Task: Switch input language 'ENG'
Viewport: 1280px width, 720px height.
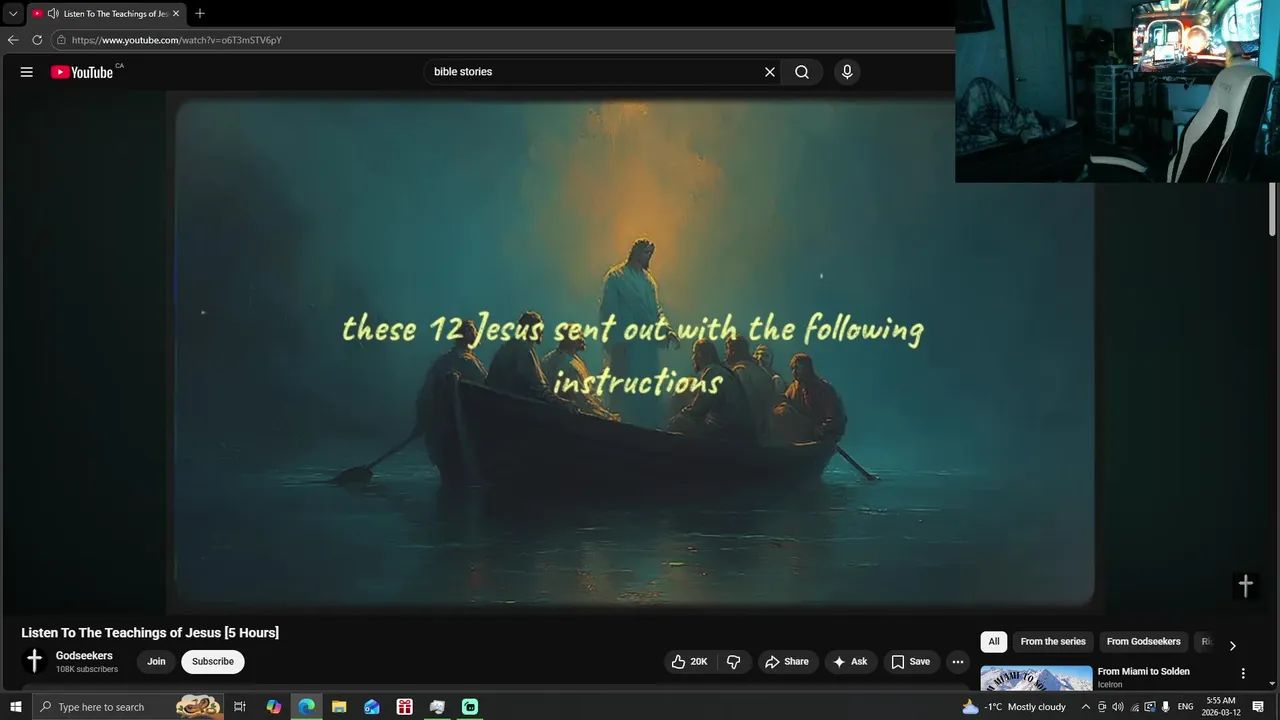Action: (1186, 707)
